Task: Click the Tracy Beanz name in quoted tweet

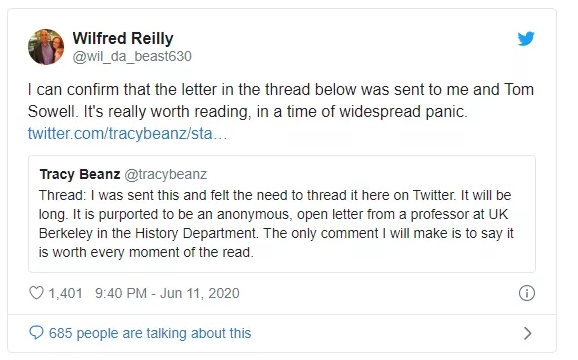Action: [x=80, y=174]
